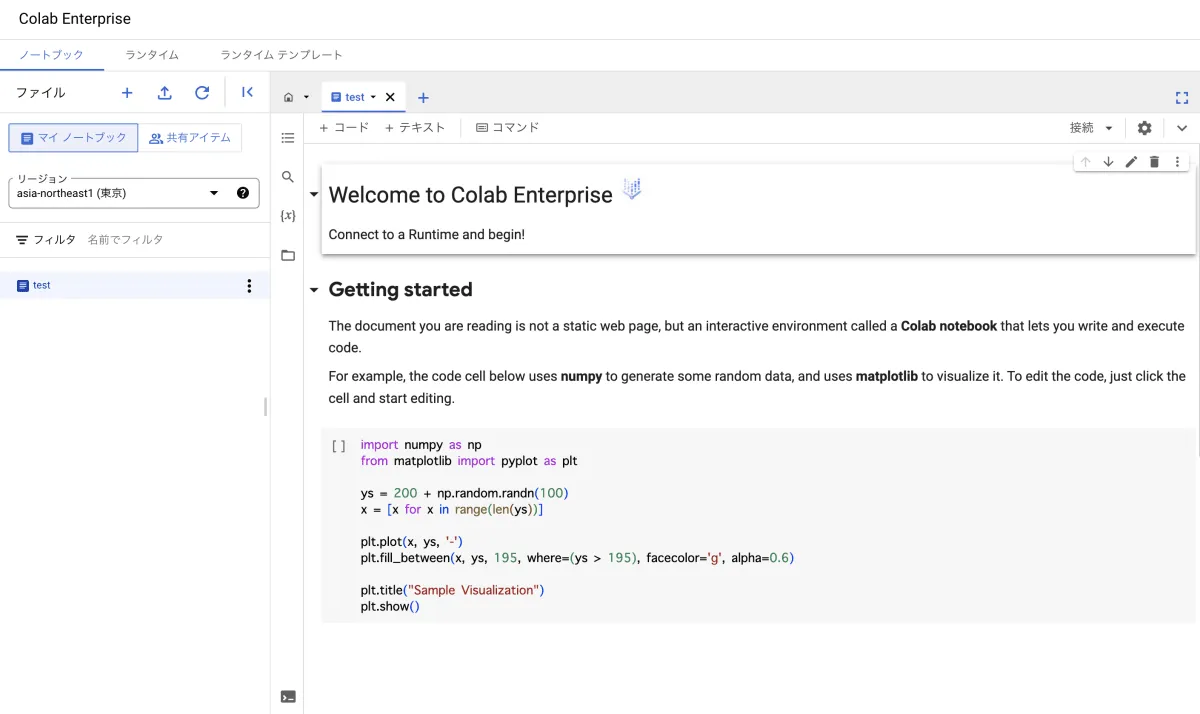
Task: Delete the selected cell with trash icon
Action: [1154, 162]
